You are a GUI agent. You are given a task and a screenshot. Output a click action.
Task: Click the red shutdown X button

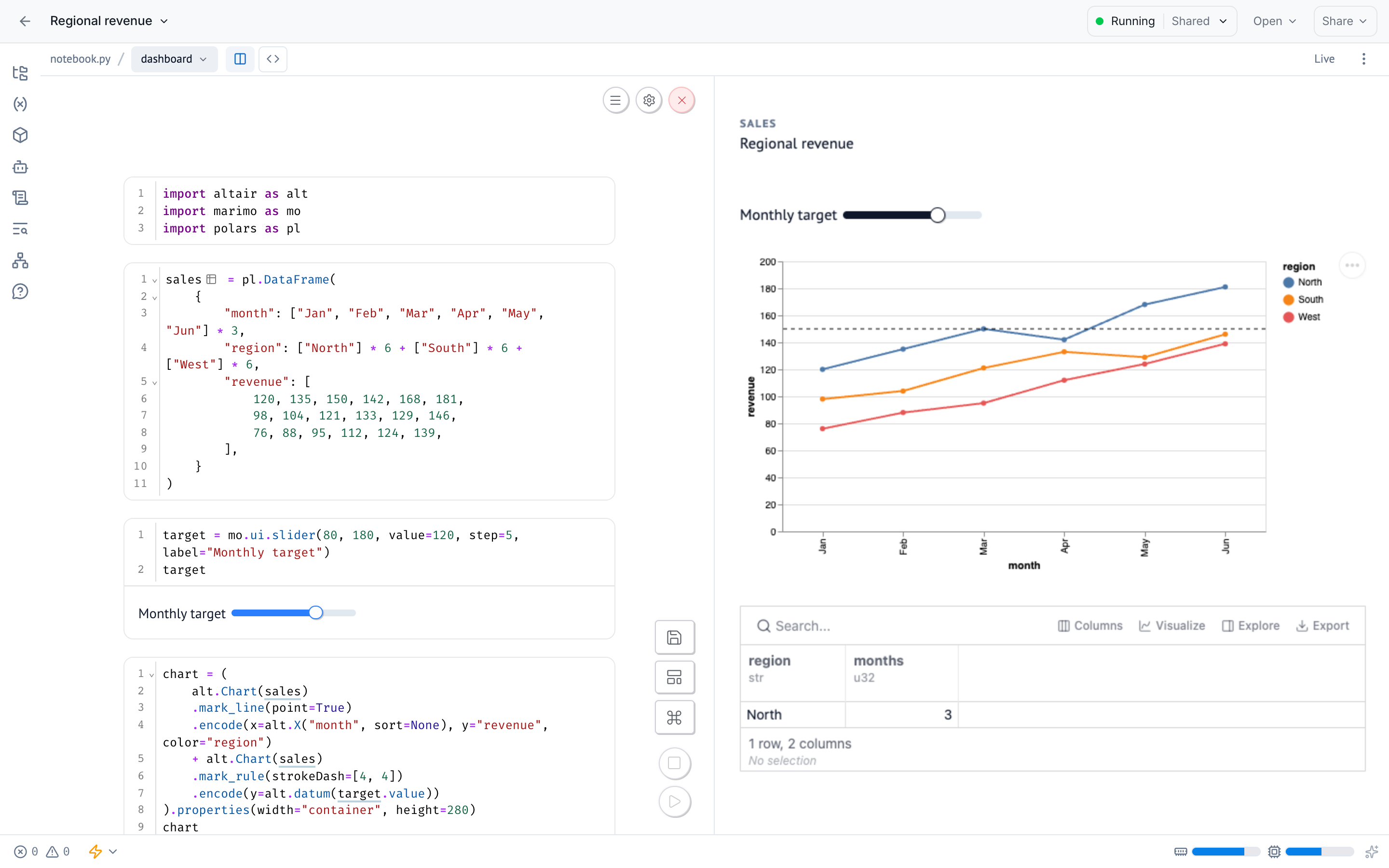coord(681,100)
